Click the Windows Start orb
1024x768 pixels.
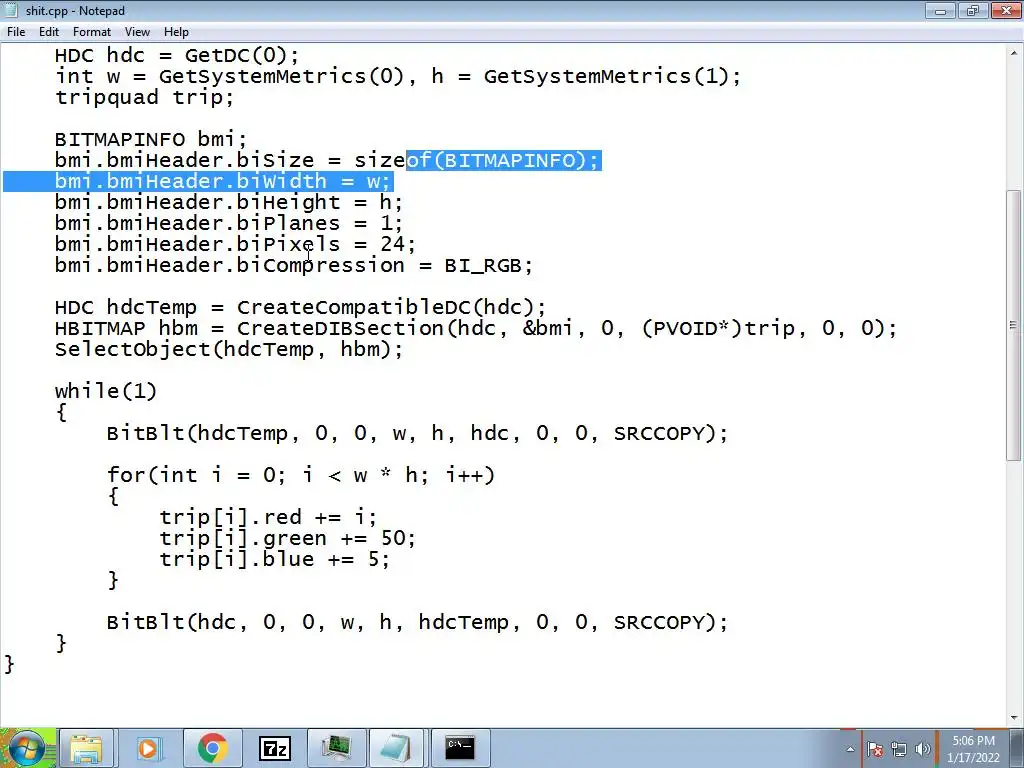[26, 748]
